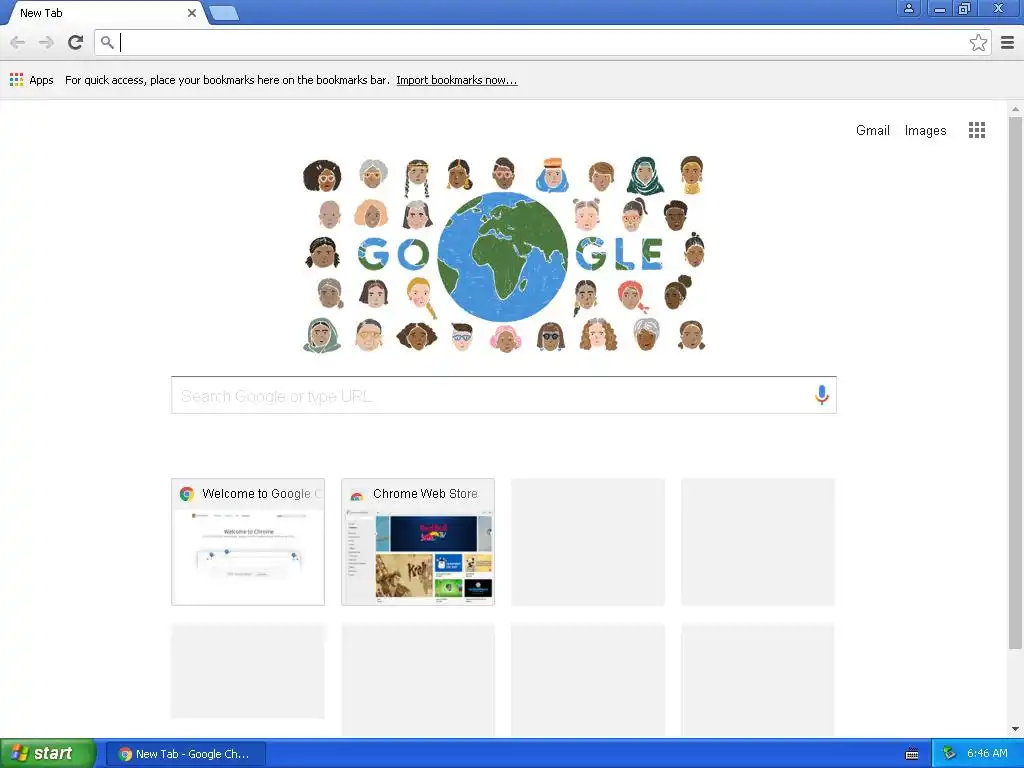Image resolution: width=1024 pixels, height=768 pixels.
Task: Start voice search with the microphone icon
Action: click(822, 395)
